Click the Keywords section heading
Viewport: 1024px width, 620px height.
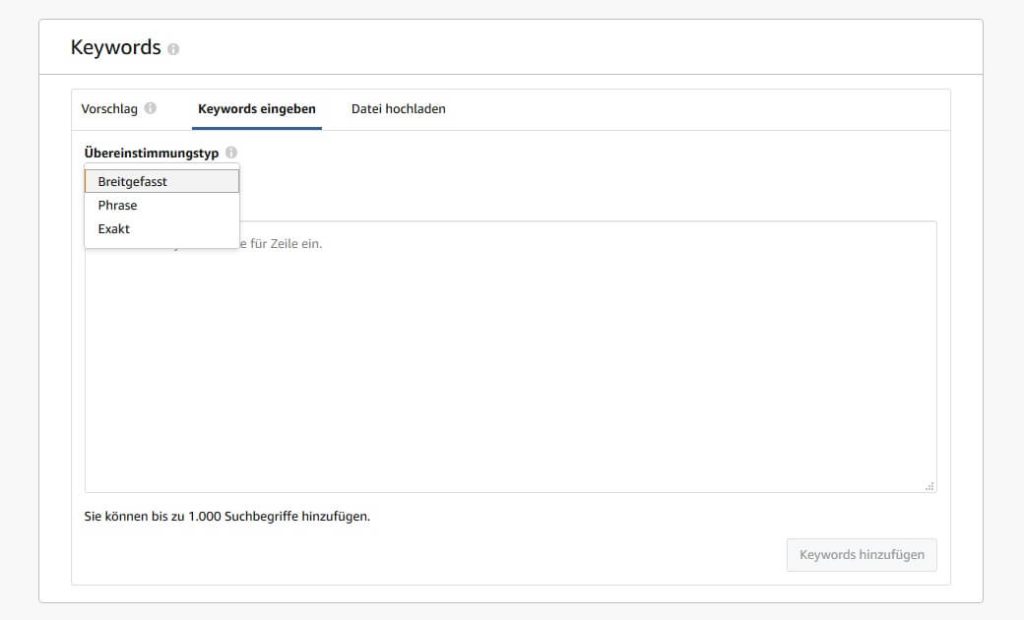pyautogui.click(x=116, y=47)
